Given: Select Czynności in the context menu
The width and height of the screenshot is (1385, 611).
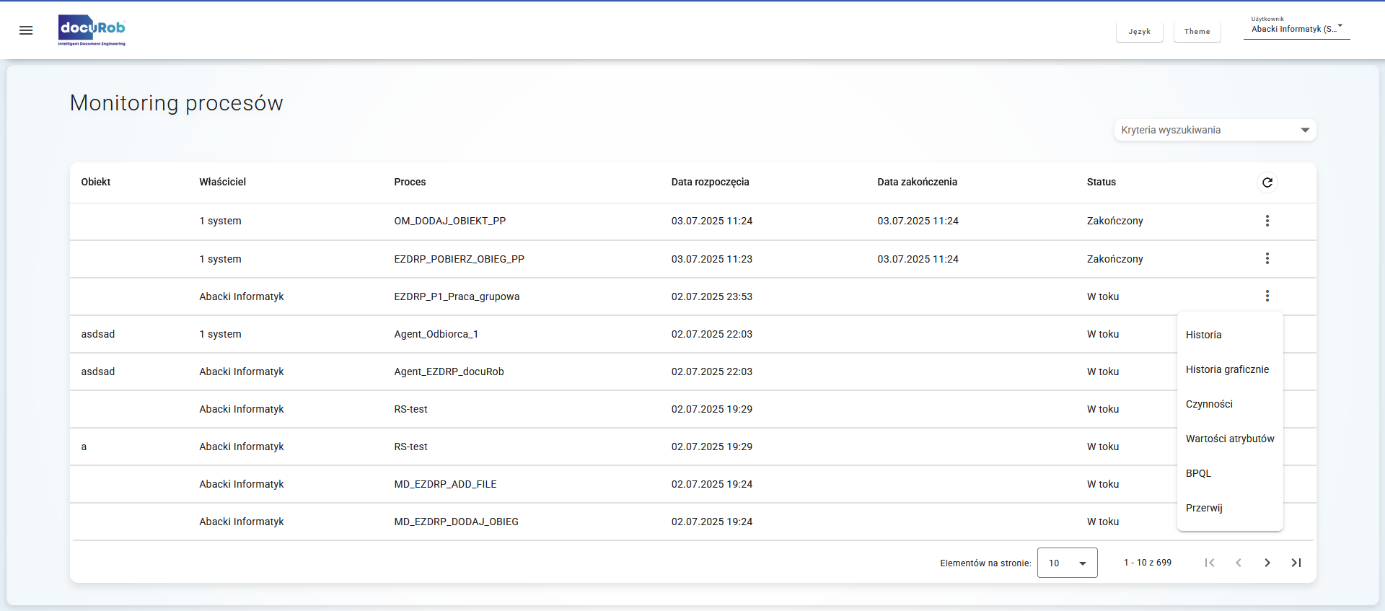Looking at the screenshot, I should [1209, 404].
